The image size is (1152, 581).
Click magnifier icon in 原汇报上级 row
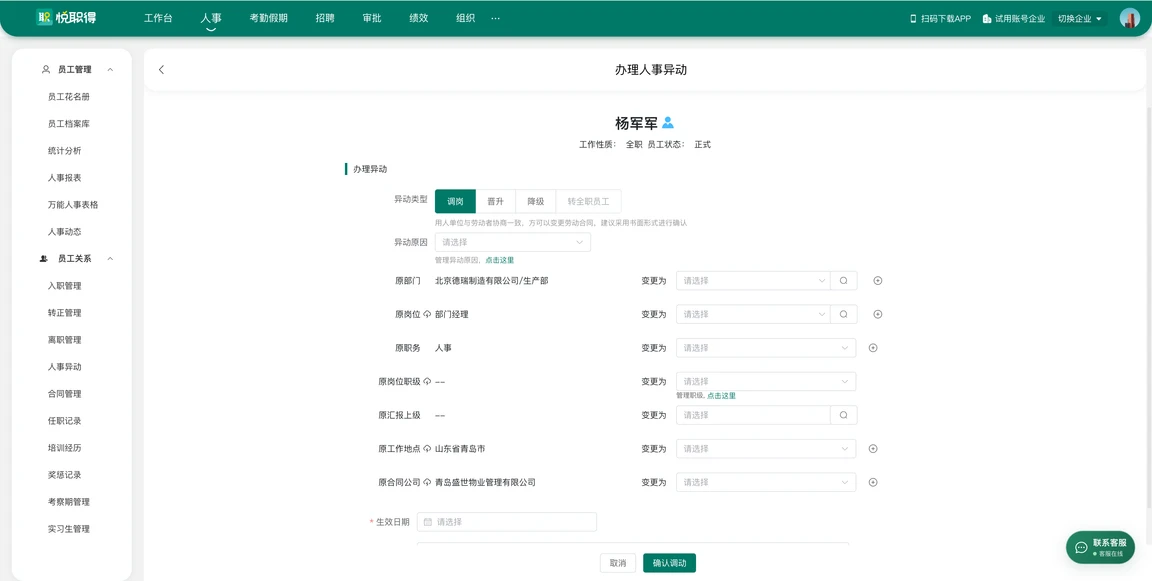pos(843,415)
